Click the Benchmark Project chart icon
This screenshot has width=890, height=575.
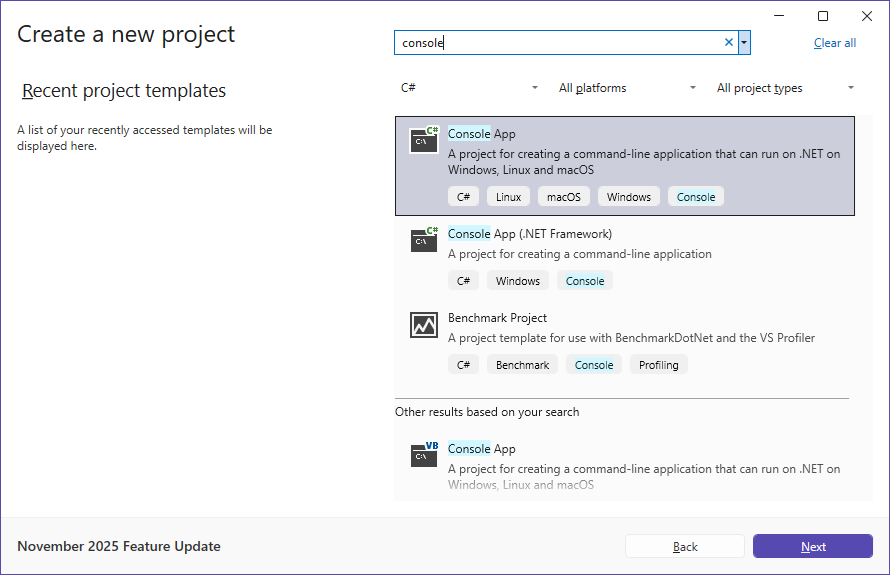click(x=424, y=325)
